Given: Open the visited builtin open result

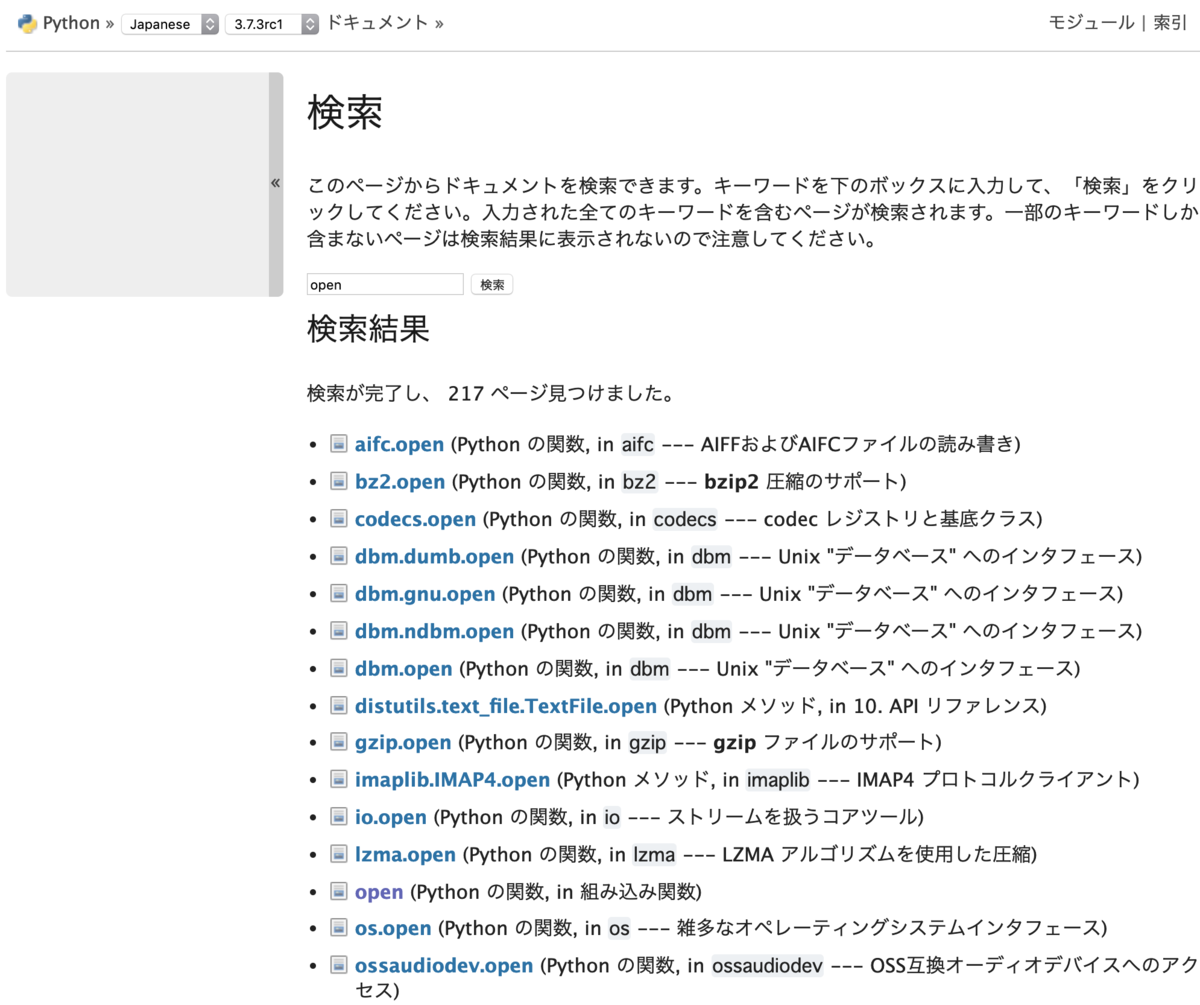Looking at the screenshot, I should tap(379, 892).
